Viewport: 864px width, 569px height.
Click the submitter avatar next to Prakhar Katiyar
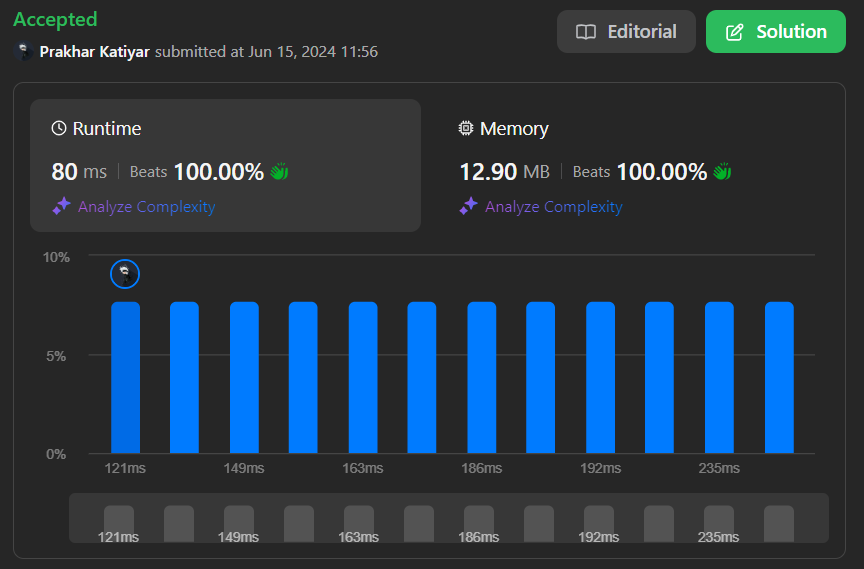(x=24, y=51)
